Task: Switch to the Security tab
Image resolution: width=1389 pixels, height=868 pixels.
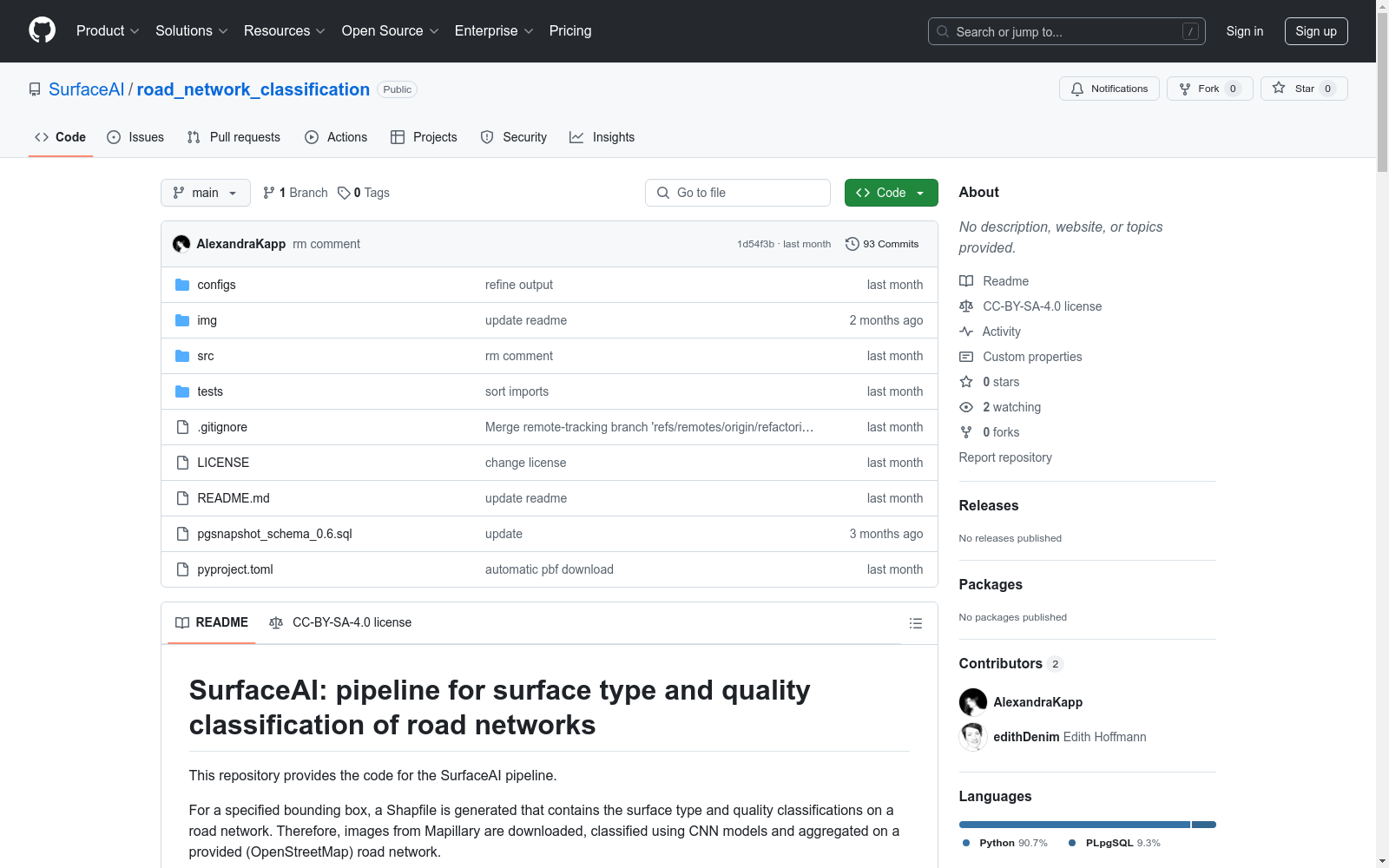Action: point(514,137)
